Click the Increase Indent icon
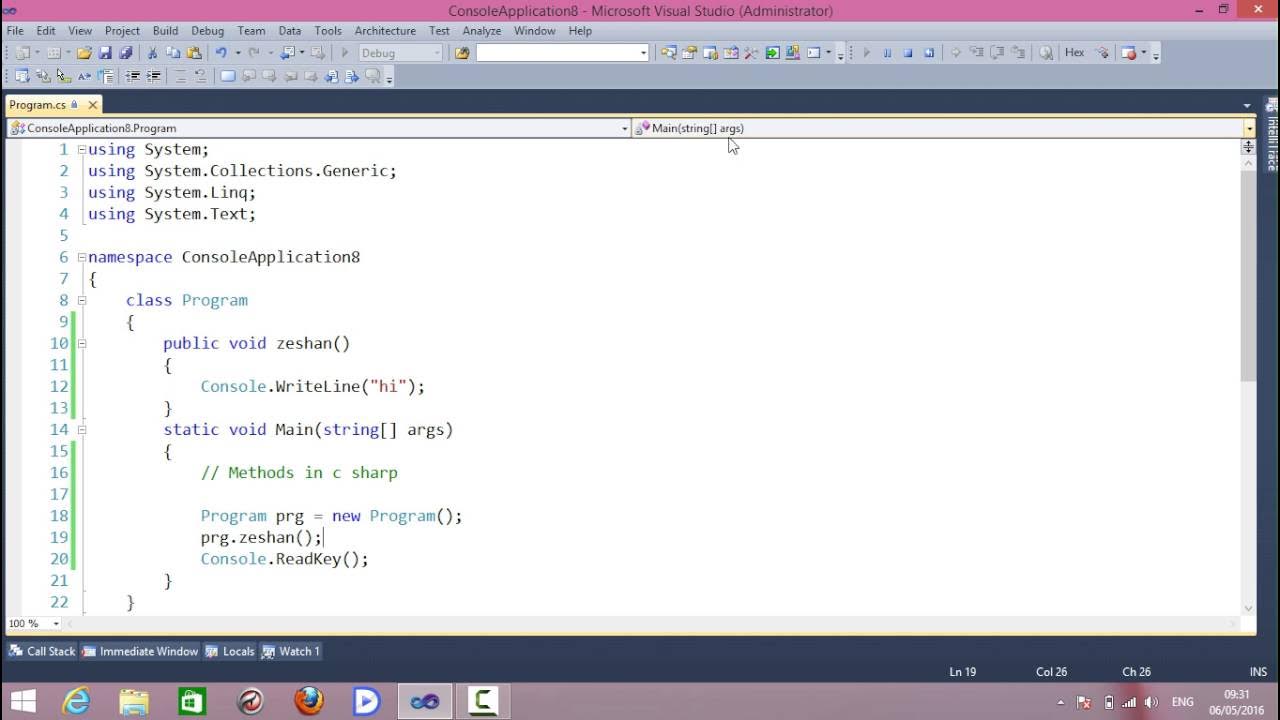This screenshot has width=1280, height=720. 154,76
